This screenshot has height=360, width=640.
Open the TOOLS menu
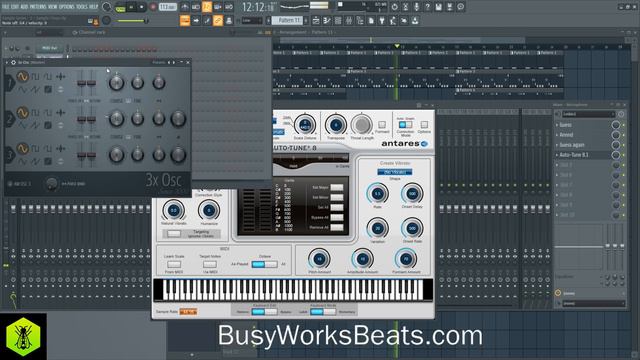[x=82, y=7]
